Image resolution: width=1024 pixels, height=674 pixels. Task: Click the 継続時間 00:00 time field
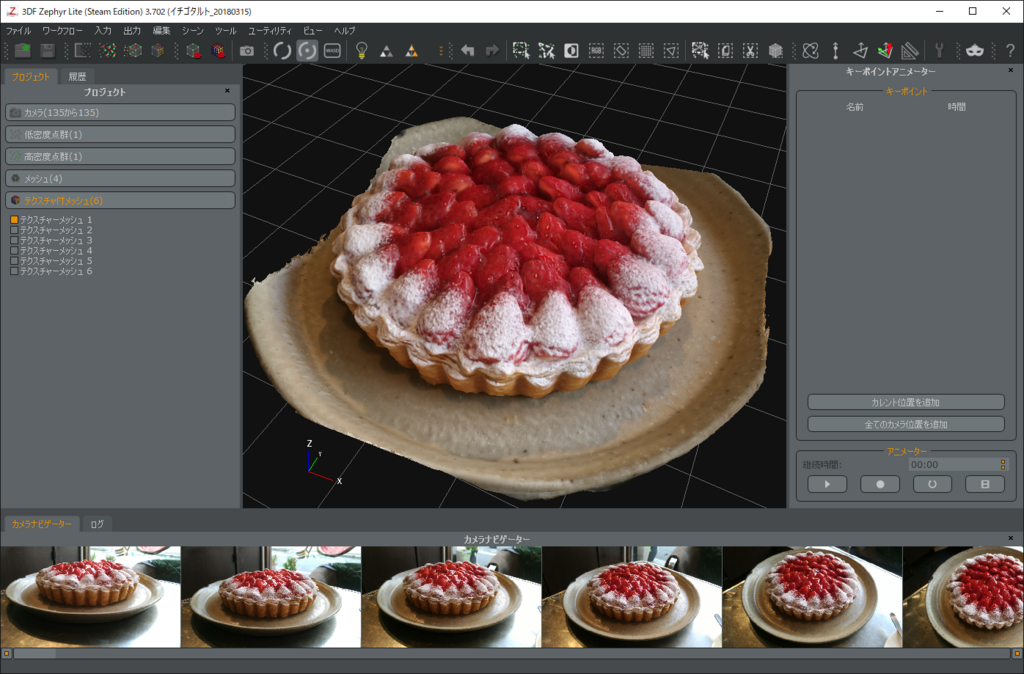tap(953, 464)
